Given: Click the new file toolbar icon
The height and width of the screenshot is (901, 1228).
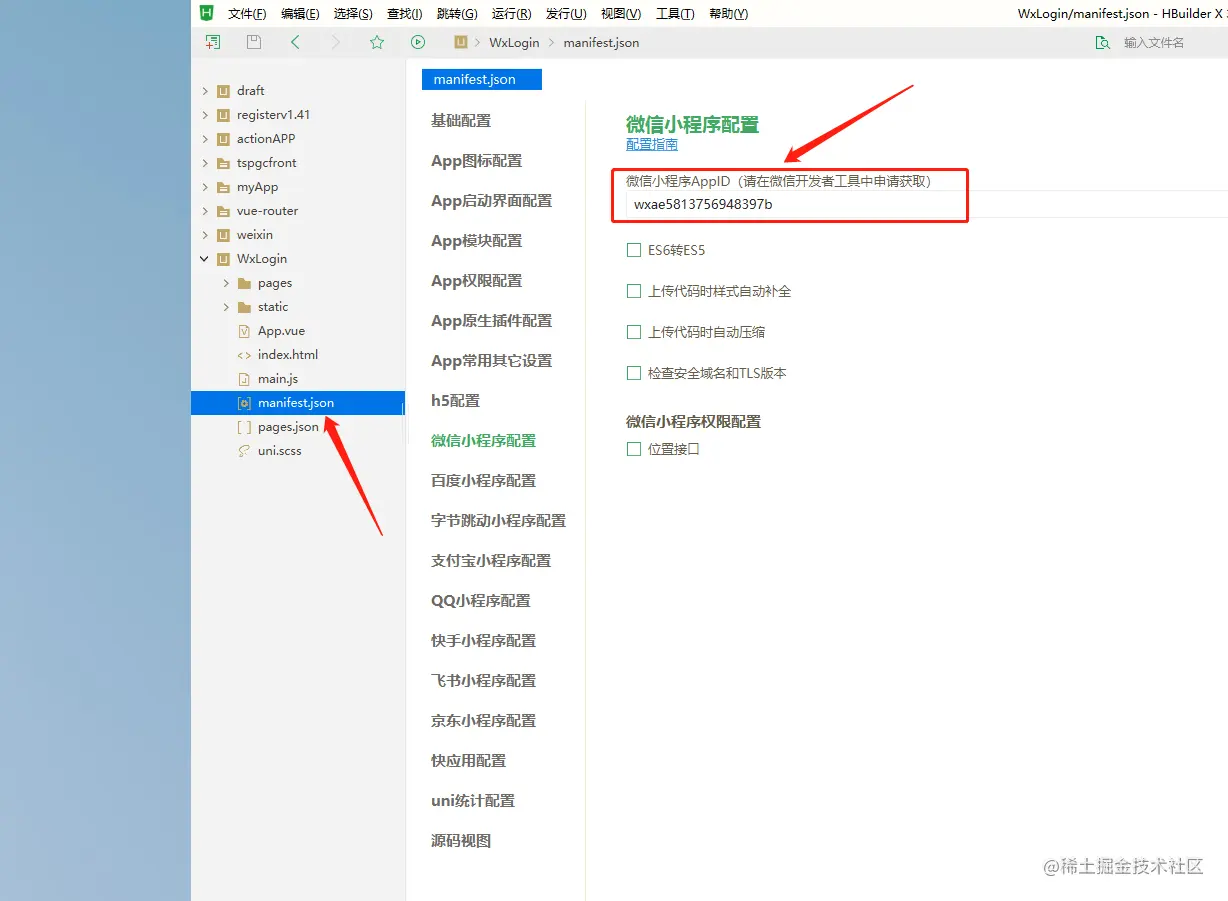Looking at the screenshot, I should tap(213, 42).
